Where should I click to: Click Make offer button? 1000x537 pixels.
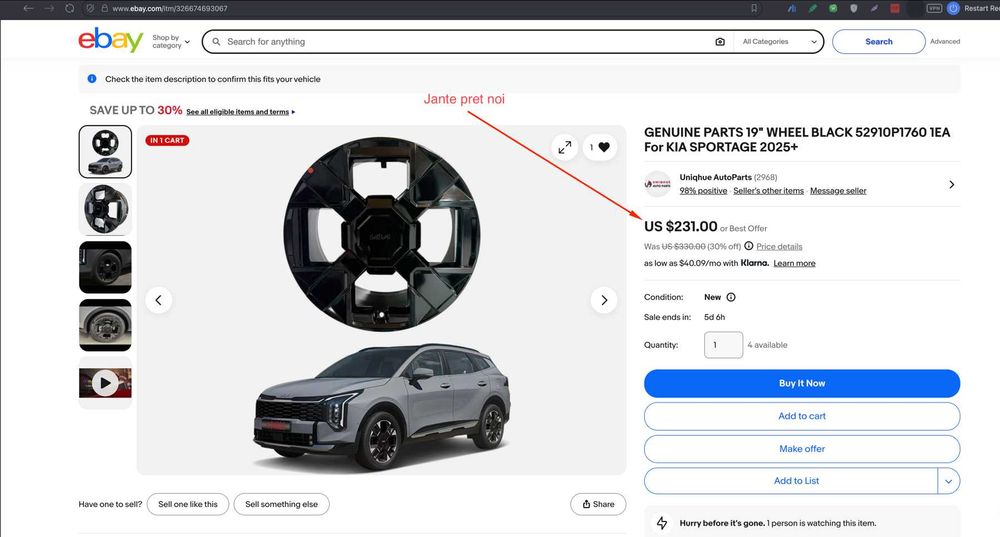coord(802,449)
